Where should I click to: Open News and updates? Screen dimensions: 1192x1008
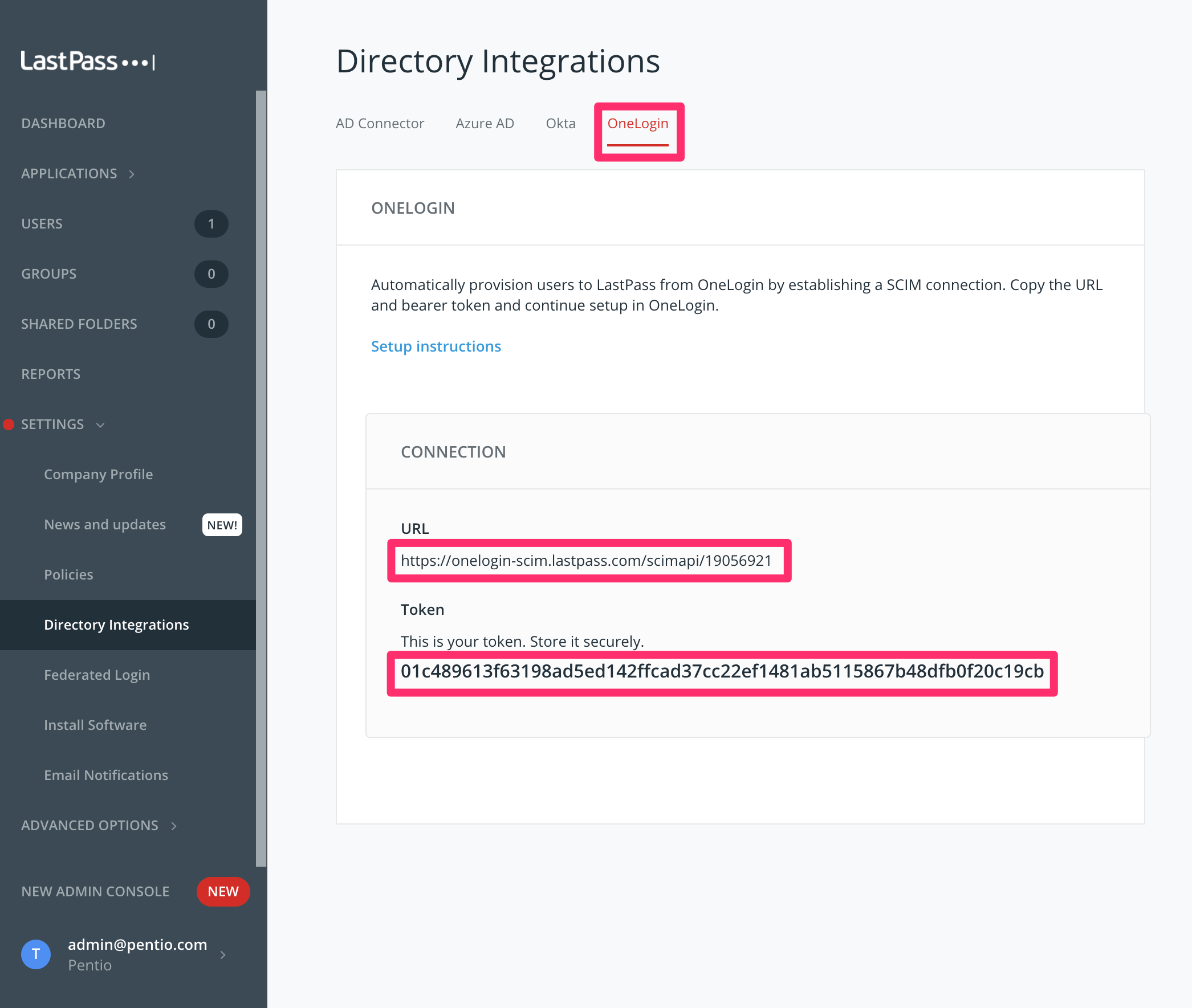(x=105, y=525)
